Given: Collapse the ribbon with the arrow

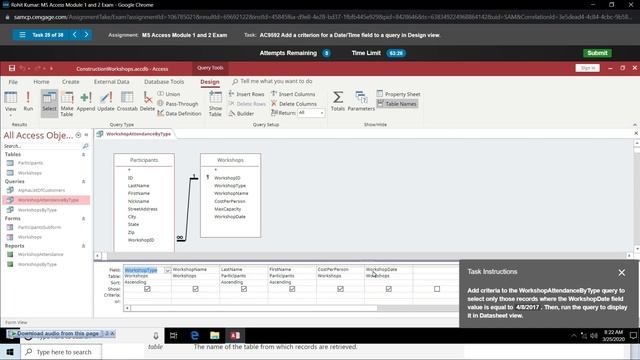Looking at the screenshot, I should pyautogui.click(x=635, y=124).
